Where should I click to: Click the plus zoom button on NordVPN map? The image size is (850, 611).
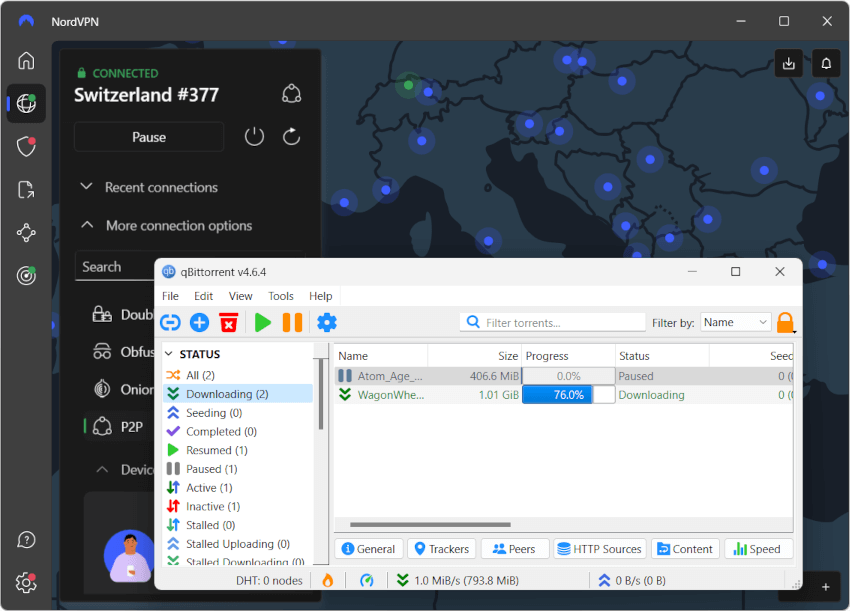(x=825, y=587)
